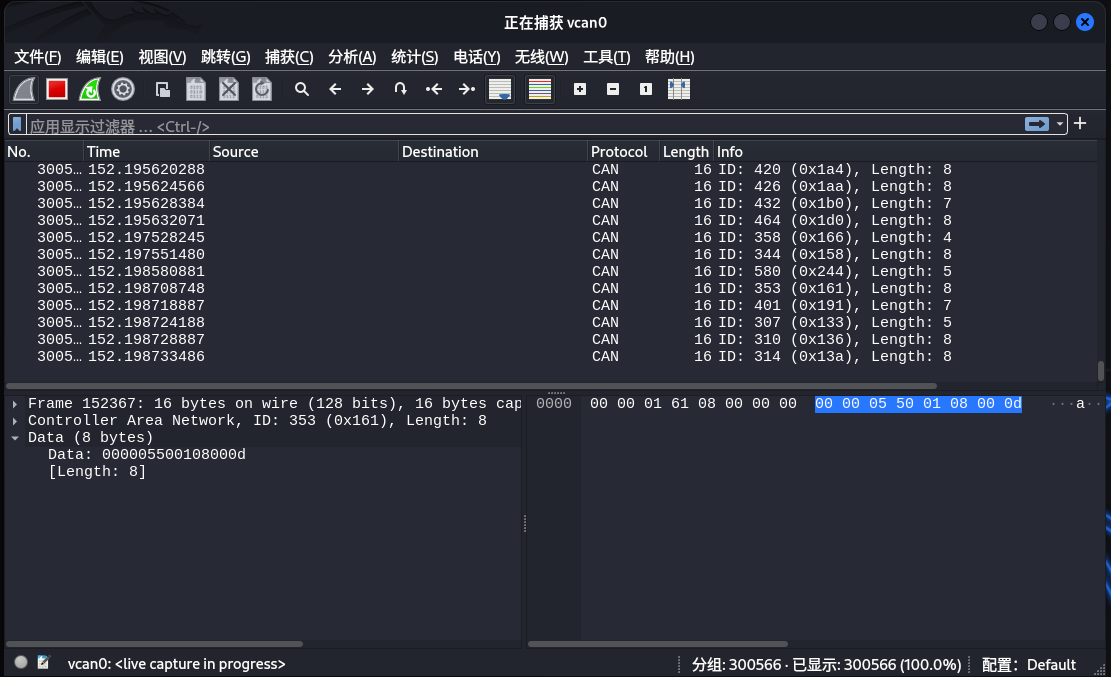This screenshot has width=1111, height=677.
Task: Toggle auto-scroll during live capture
Action: (x=500, y=89)
